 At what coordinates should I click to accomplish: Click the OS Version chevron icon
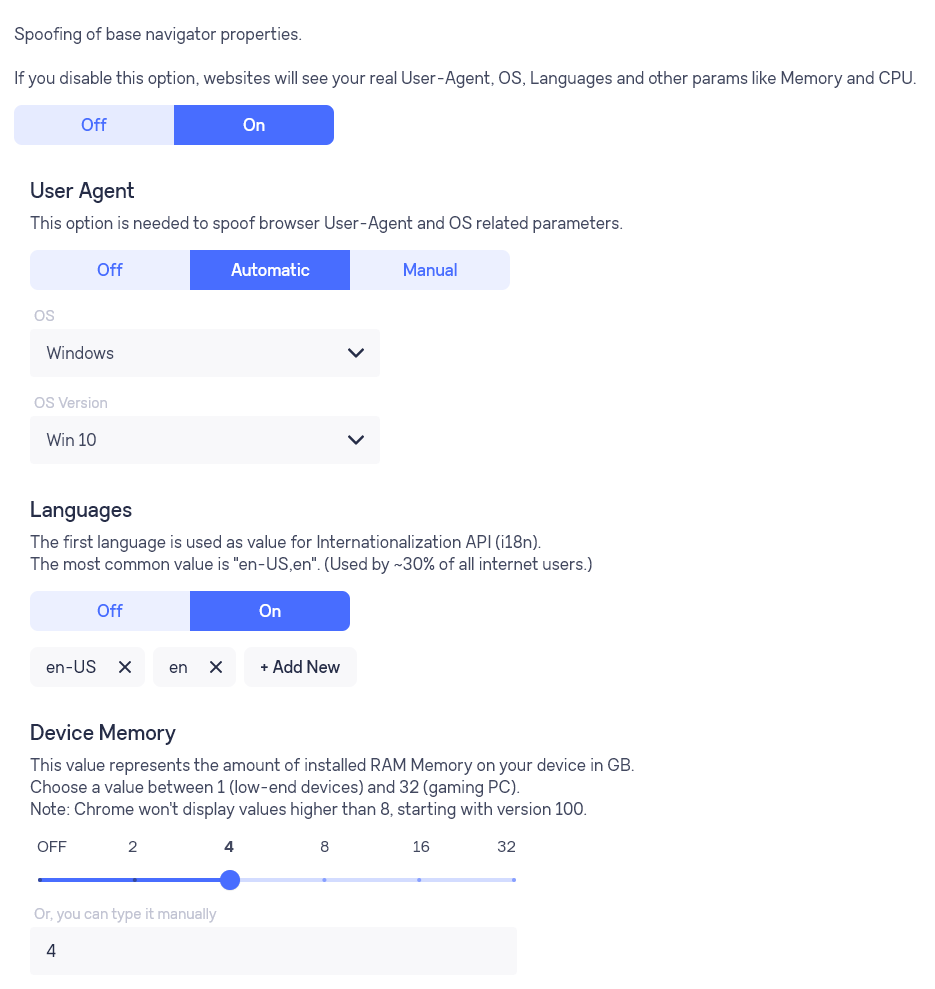[x=356, y=440]
